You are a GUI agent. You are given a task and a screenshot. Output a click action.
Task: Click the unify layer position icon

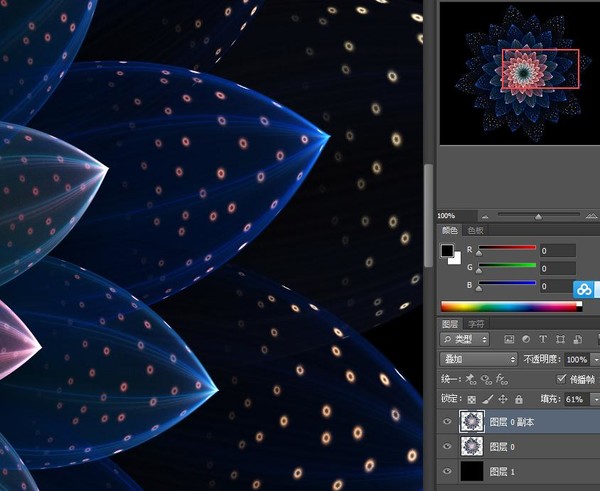click(470, 379)
